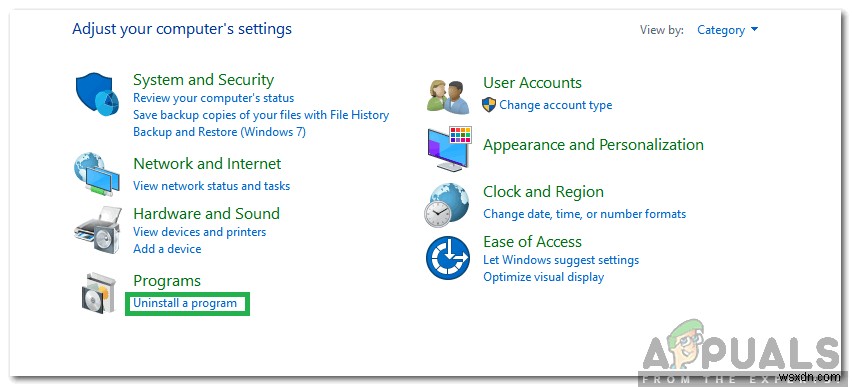The image size is (852, 387).
Task: Select Optimize visual display link
Action: 543,277
